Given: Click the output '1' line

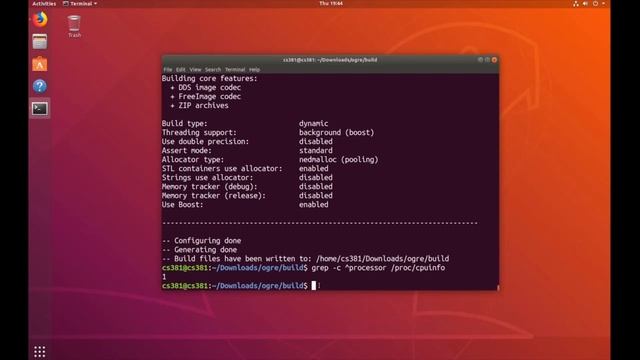Looking at the screenshot, I should pos(164,277).
